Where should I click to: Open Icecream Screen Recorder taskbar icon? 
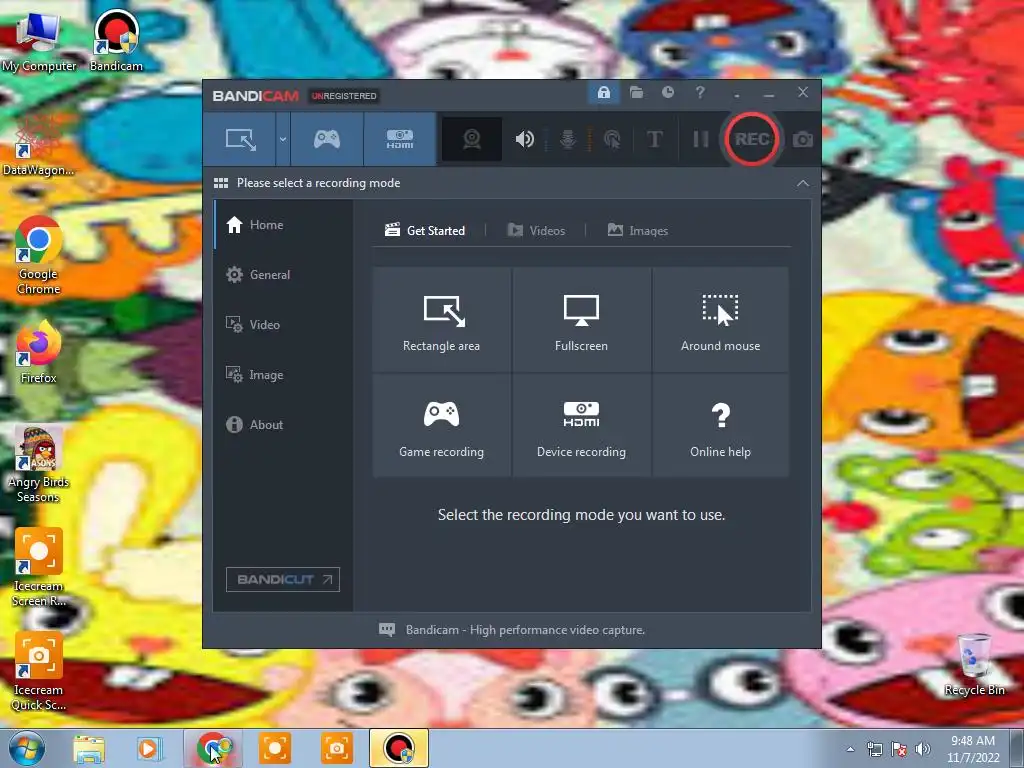pyautogui.click(x=275, y=748)
